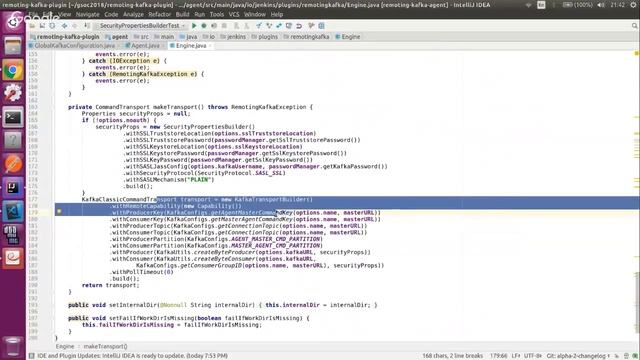Click the Run with Coverage icon
640x360 pixels.
[x=214, y=26]
